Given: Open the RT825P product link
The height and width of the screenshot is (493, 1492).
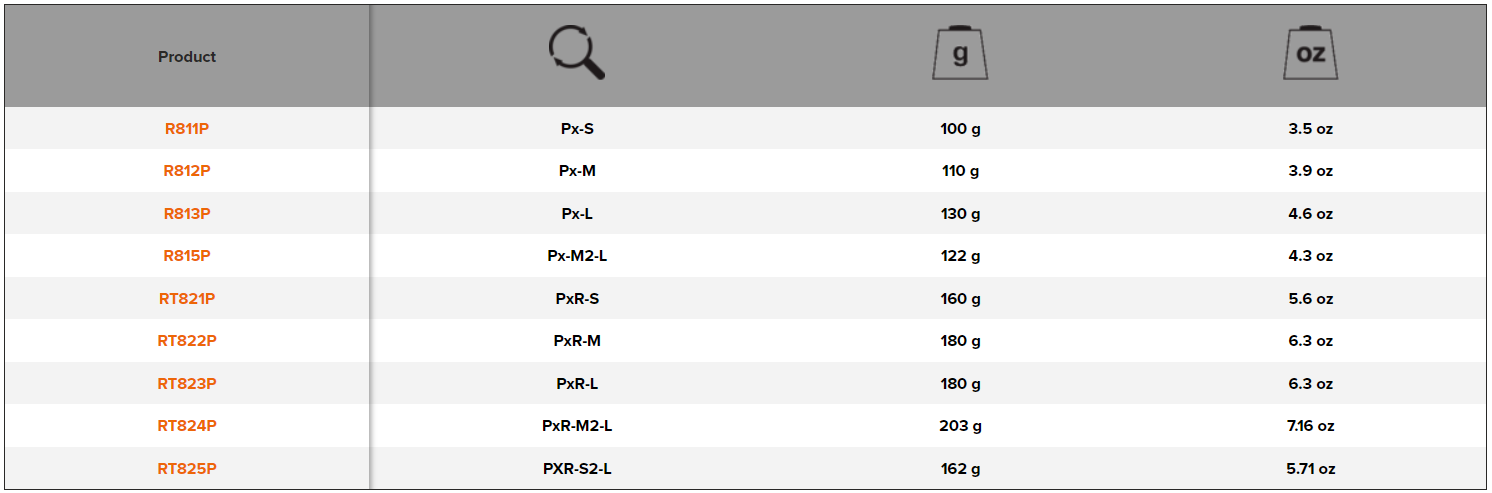Looking at the screenshot, I should click(187, 469).
